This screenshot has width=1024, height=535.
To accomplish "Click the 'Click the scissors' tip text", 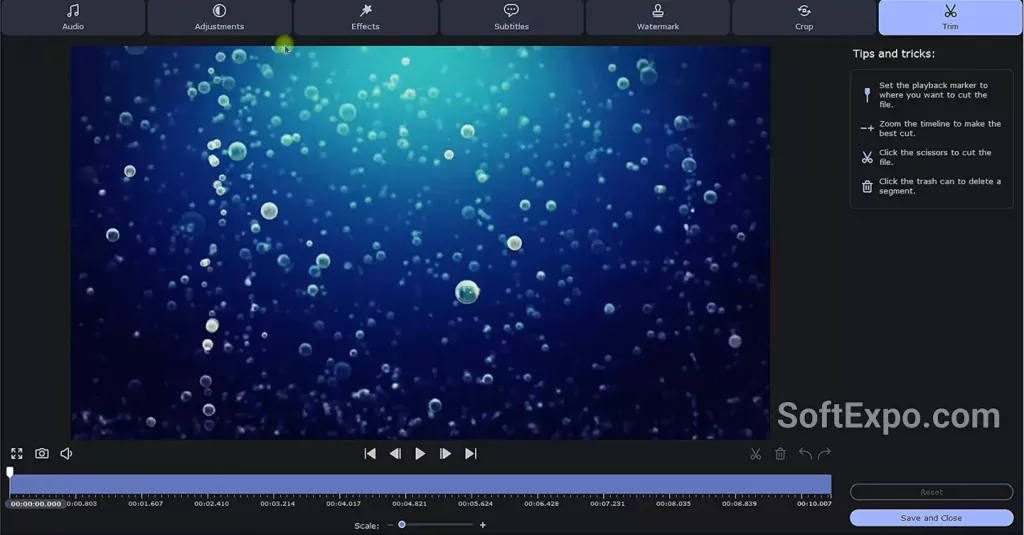I will (x=935, y=157).
